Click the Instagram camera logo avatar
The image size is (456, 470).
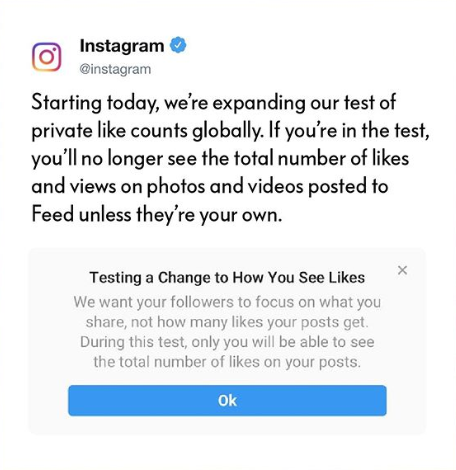(x=47, y=57)
